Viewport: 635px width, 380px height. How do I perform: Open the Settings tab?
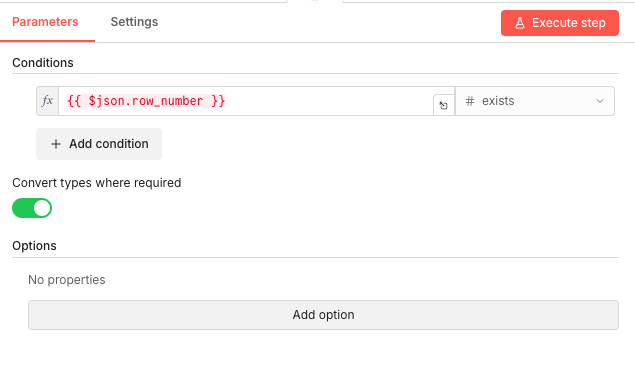pyautogui.click(x=134, y=21)
